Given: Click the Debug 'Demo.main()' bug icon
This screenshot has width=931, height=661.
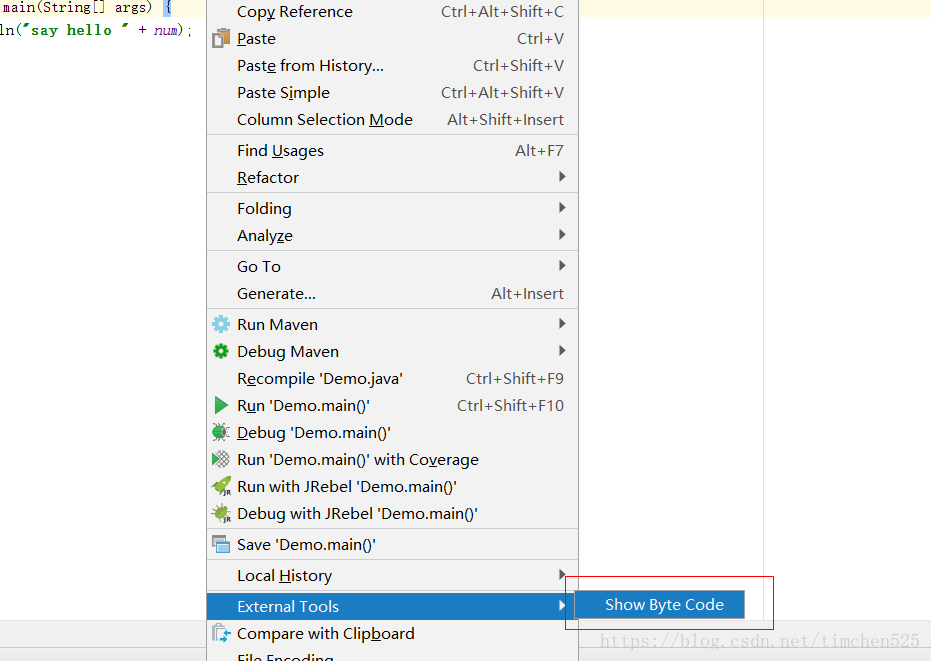Looking at the screenshot, I should pyautogui.click(x=221, y=432).
